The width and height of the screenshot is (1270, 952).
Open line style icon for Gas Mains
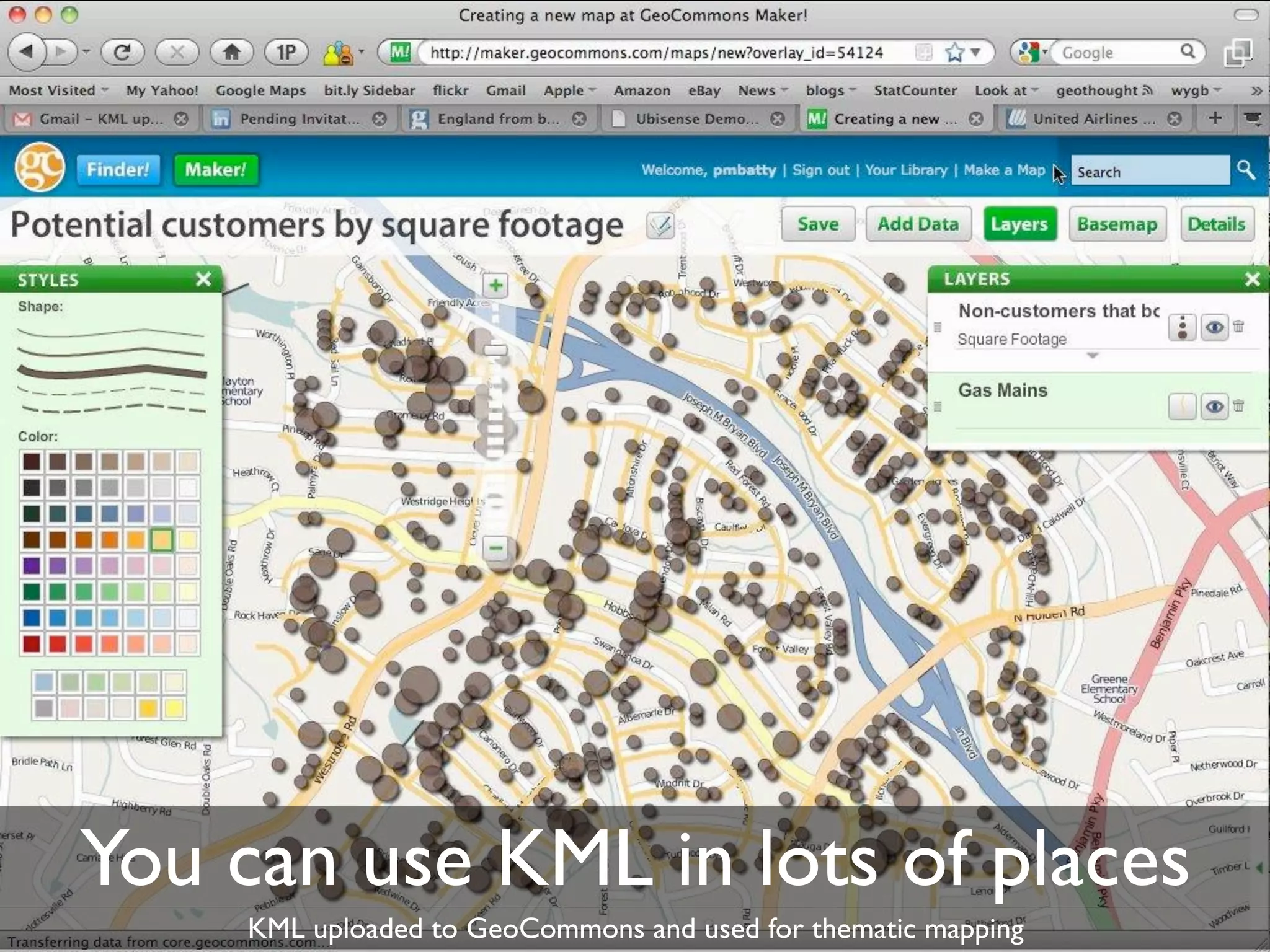[1182, 407]
